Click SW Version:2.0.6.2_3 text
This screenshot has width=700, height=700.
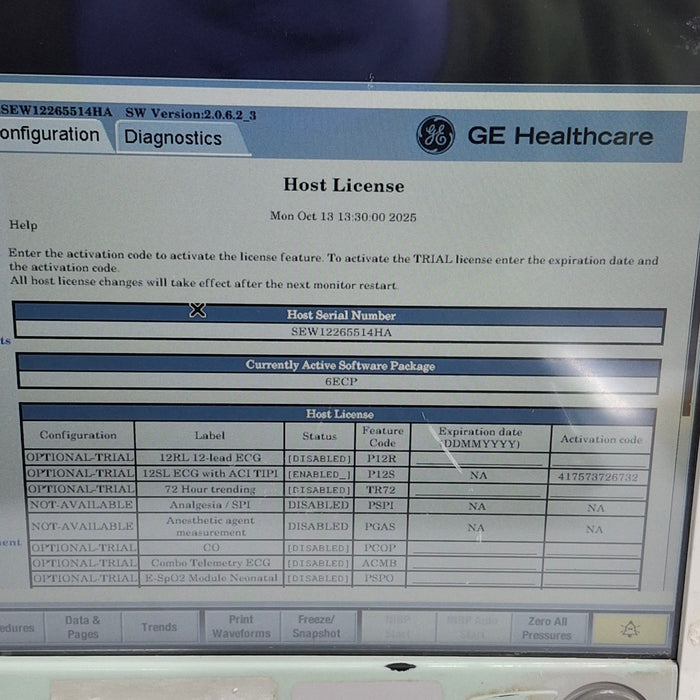pyautogui.click(x=191, y=114)
